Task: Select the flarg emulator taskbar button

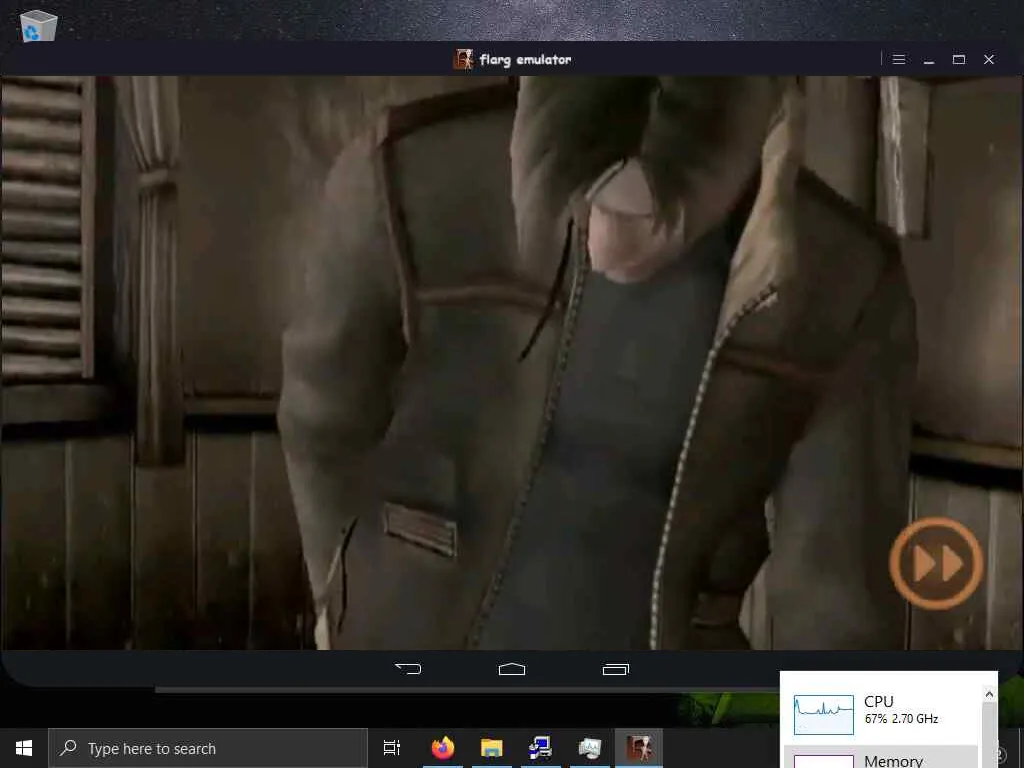Action: tap(639, 748)
